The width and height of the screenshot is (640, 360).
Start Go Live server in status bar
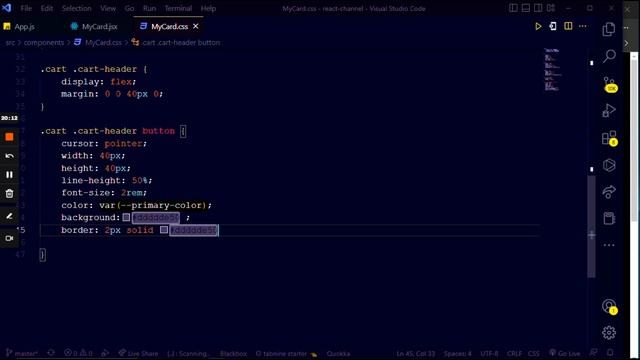564,353
